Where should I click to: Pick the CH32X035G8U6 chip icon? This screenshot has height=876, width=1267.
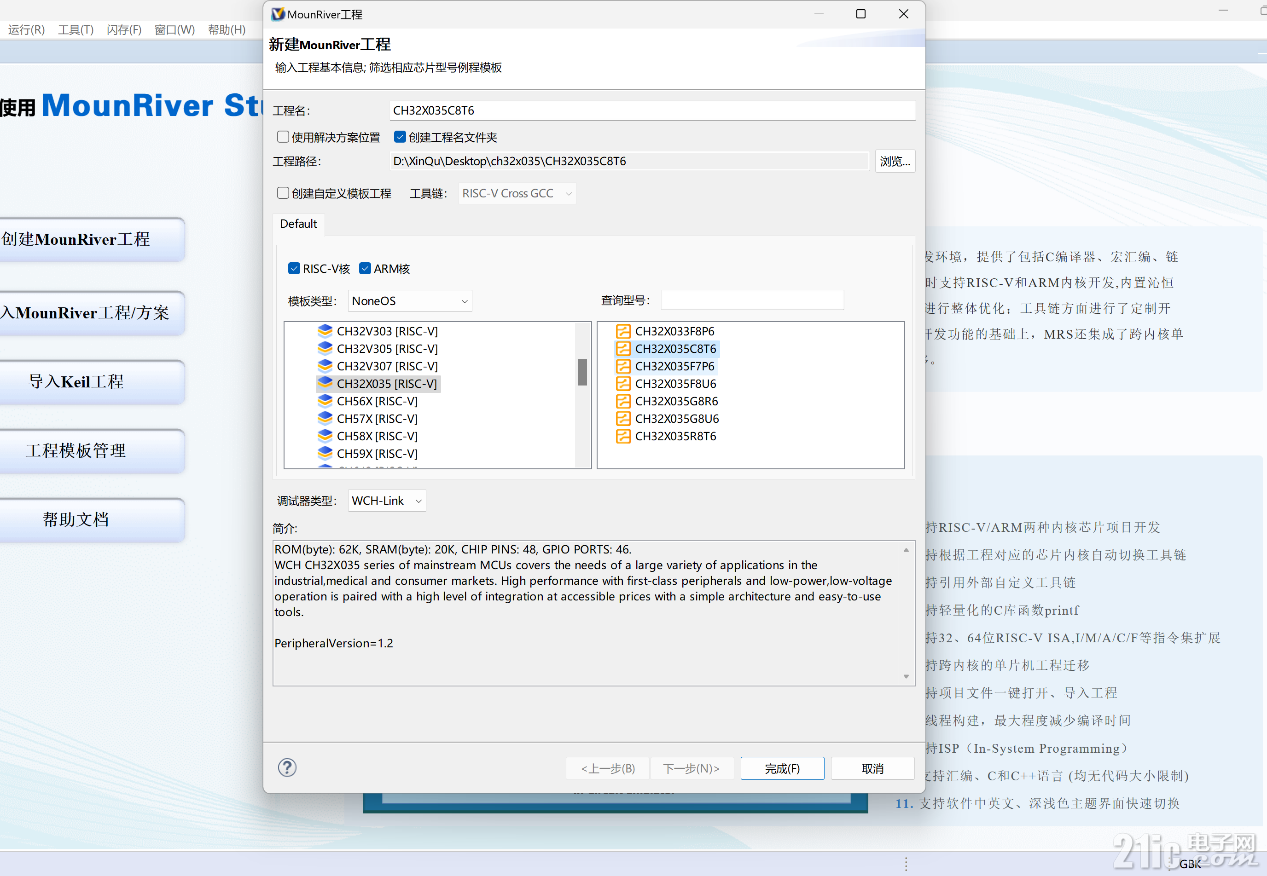click(x=623, y=419)
